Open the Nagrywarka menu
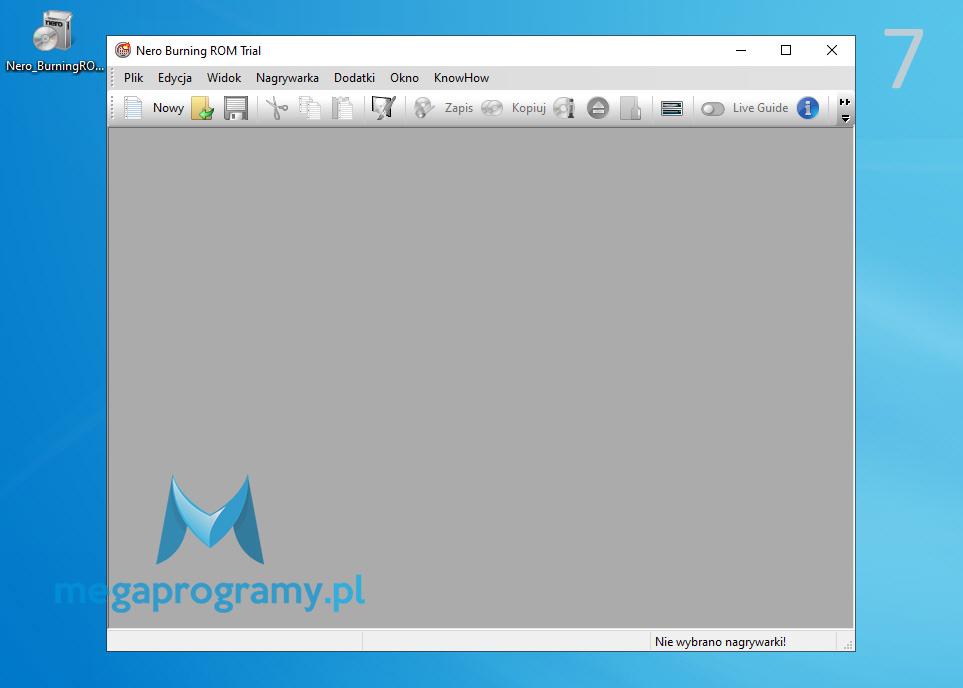The width and height of the screenshot is (963, 688). [x=287, y=78]
